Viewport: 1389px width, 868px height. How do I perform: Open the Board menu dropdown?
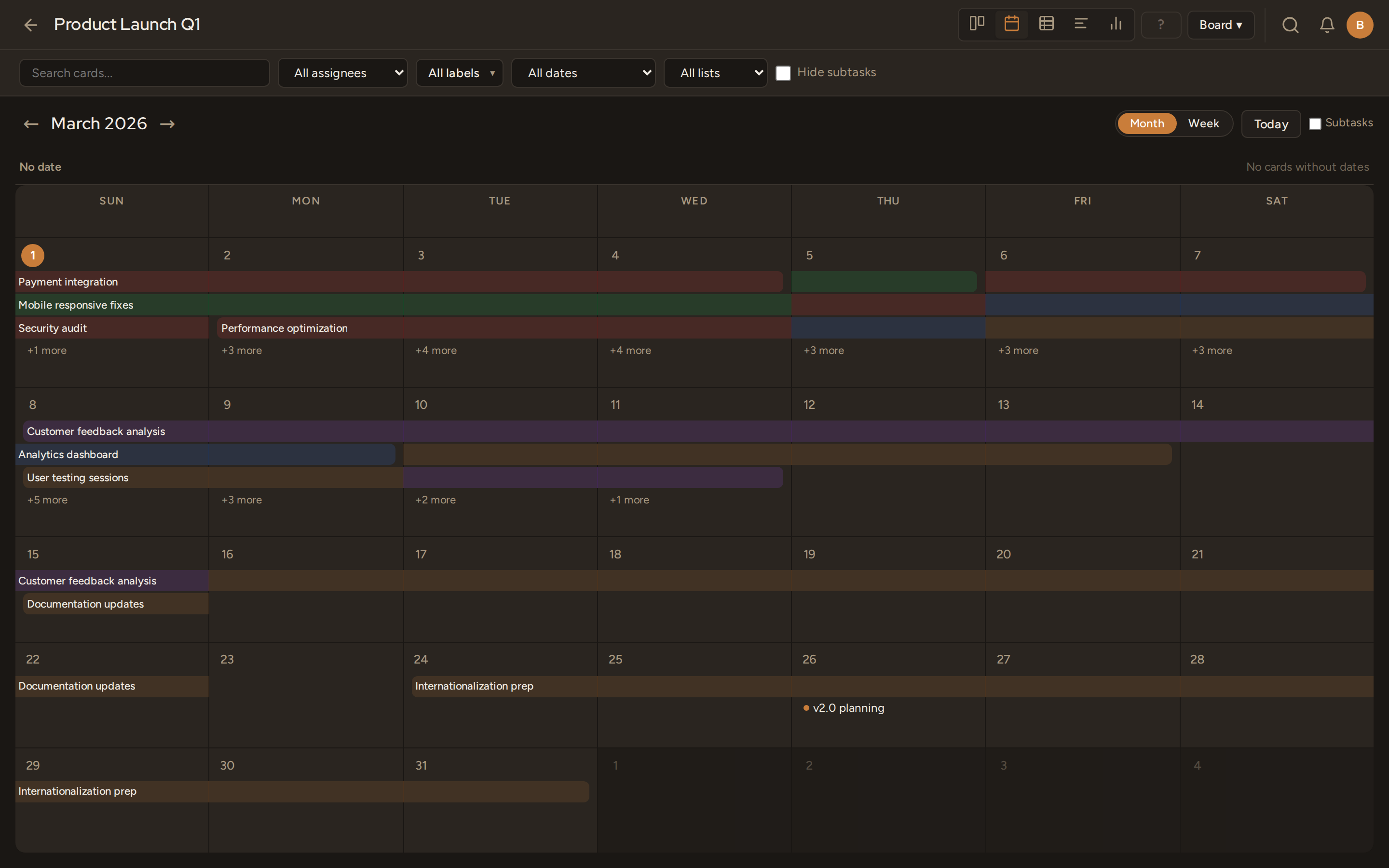[1220, 25]
